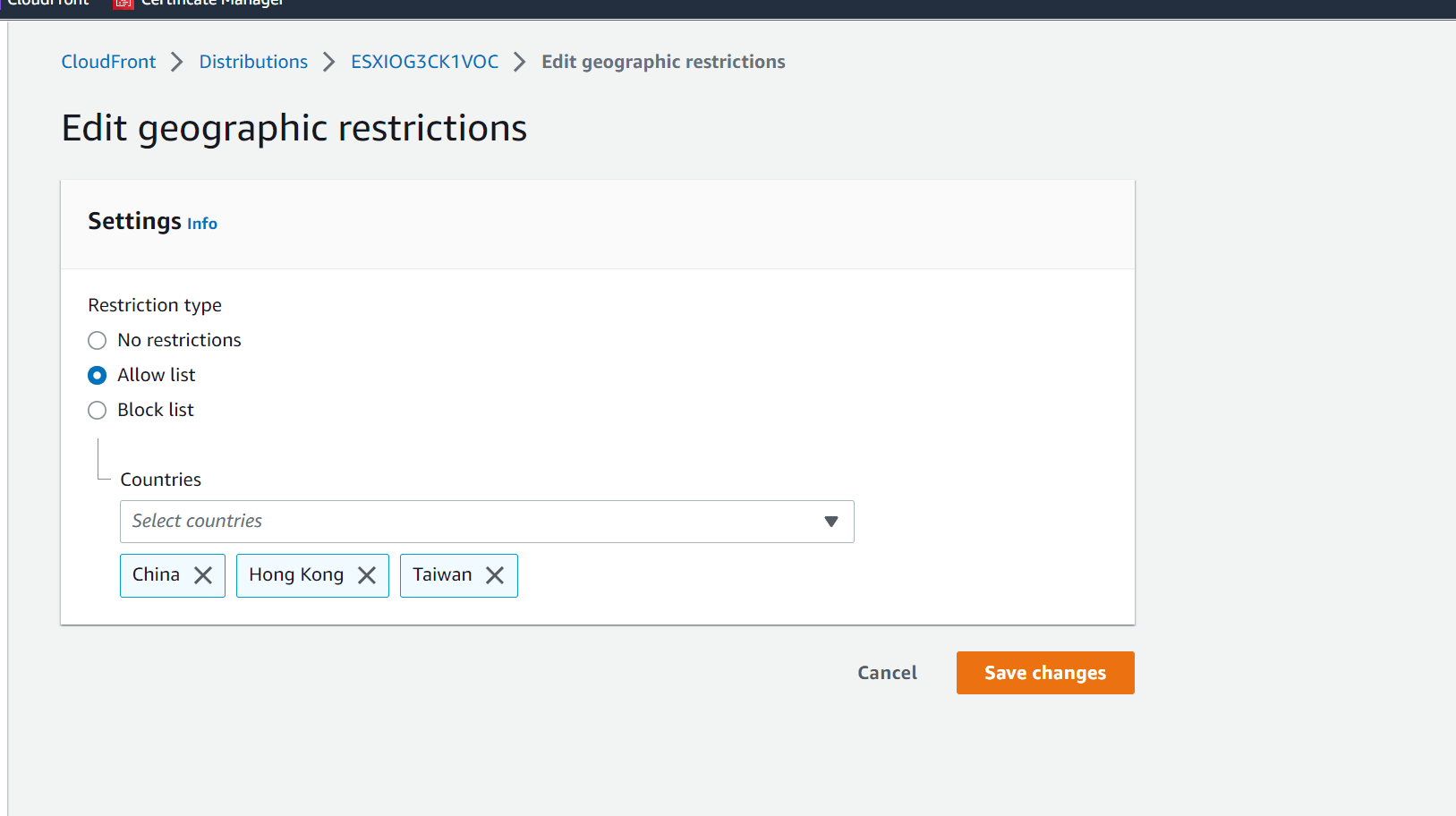Select the Allow list restriction type

(97, 375)
